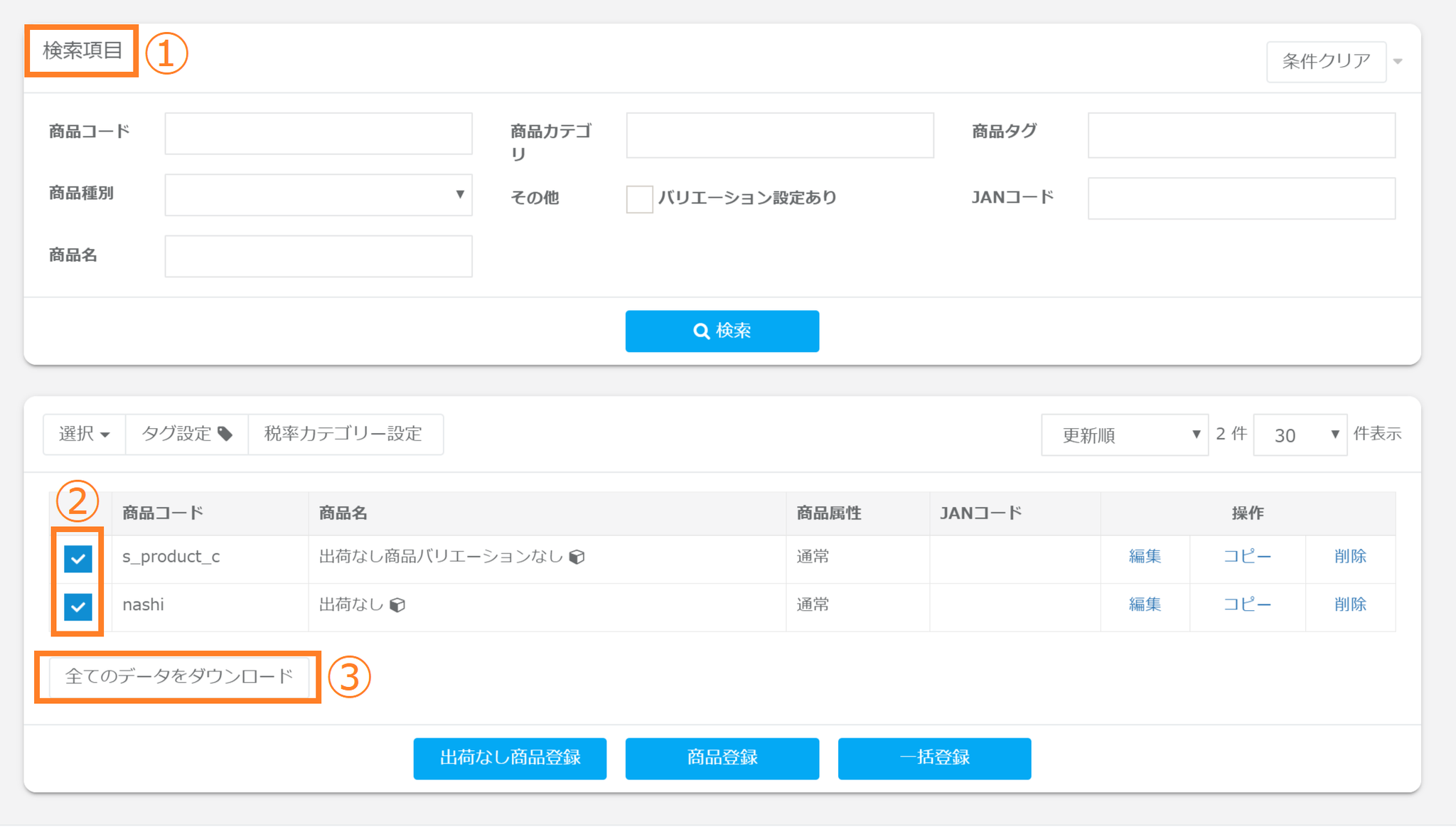Uncheck the s_product_c row checkbox
The height and width of the screenshot is (827, 1456).
[78, 558]
